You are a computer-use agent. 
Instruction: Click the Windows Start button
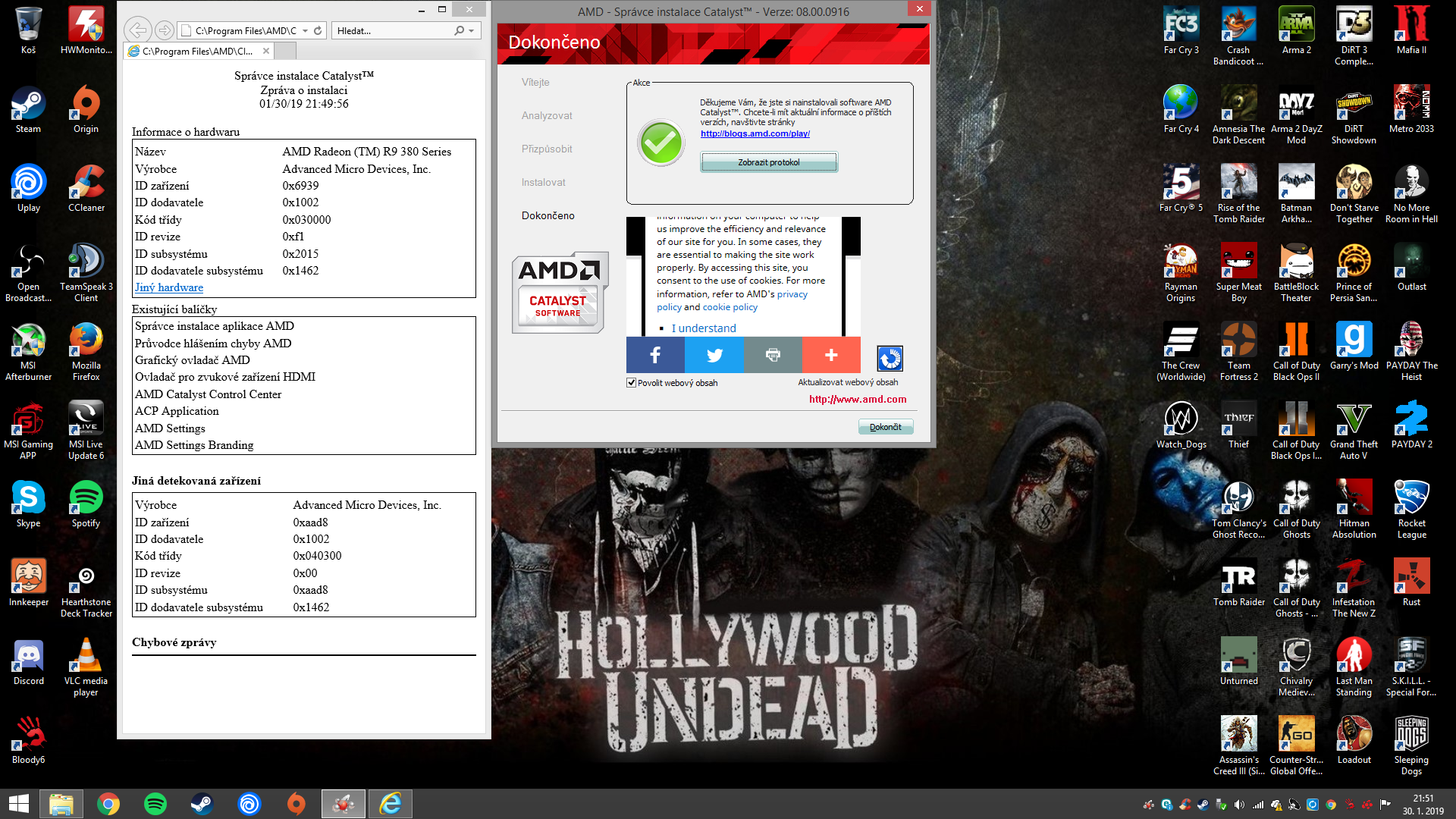tap(18, 804)
